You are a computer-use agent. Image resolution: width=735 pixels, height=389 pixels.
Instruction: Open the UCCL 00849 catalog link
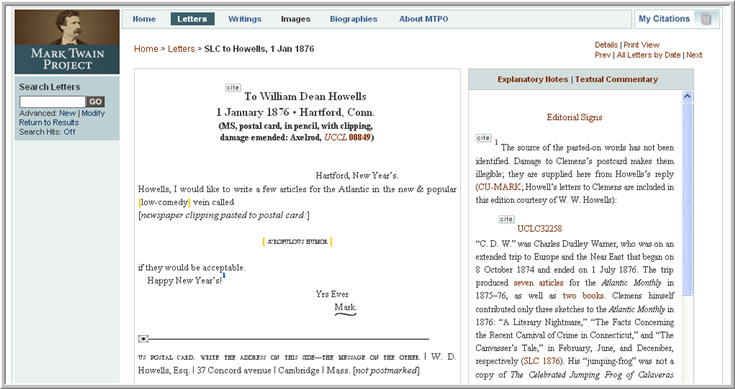point(347,138)
